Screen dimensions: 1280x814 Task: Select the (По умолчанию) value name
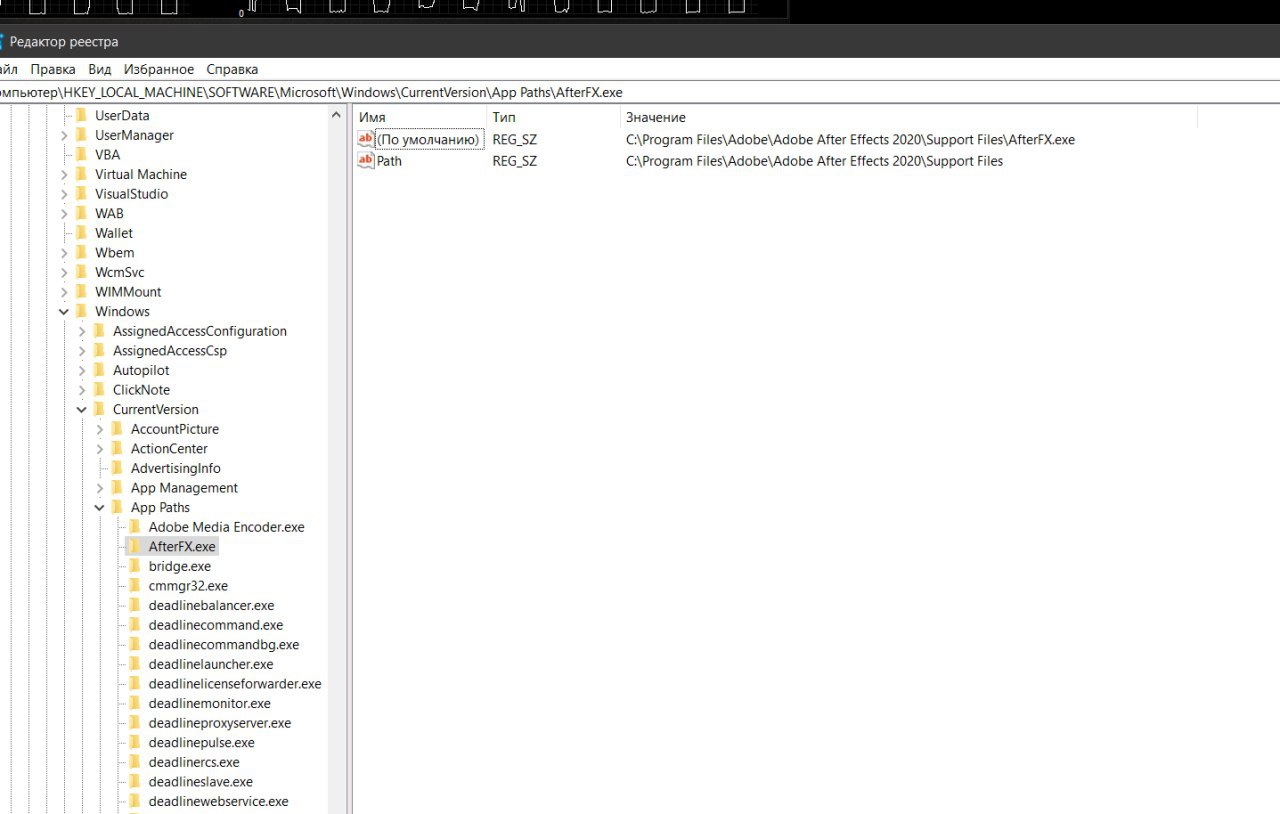pos(429,140)
